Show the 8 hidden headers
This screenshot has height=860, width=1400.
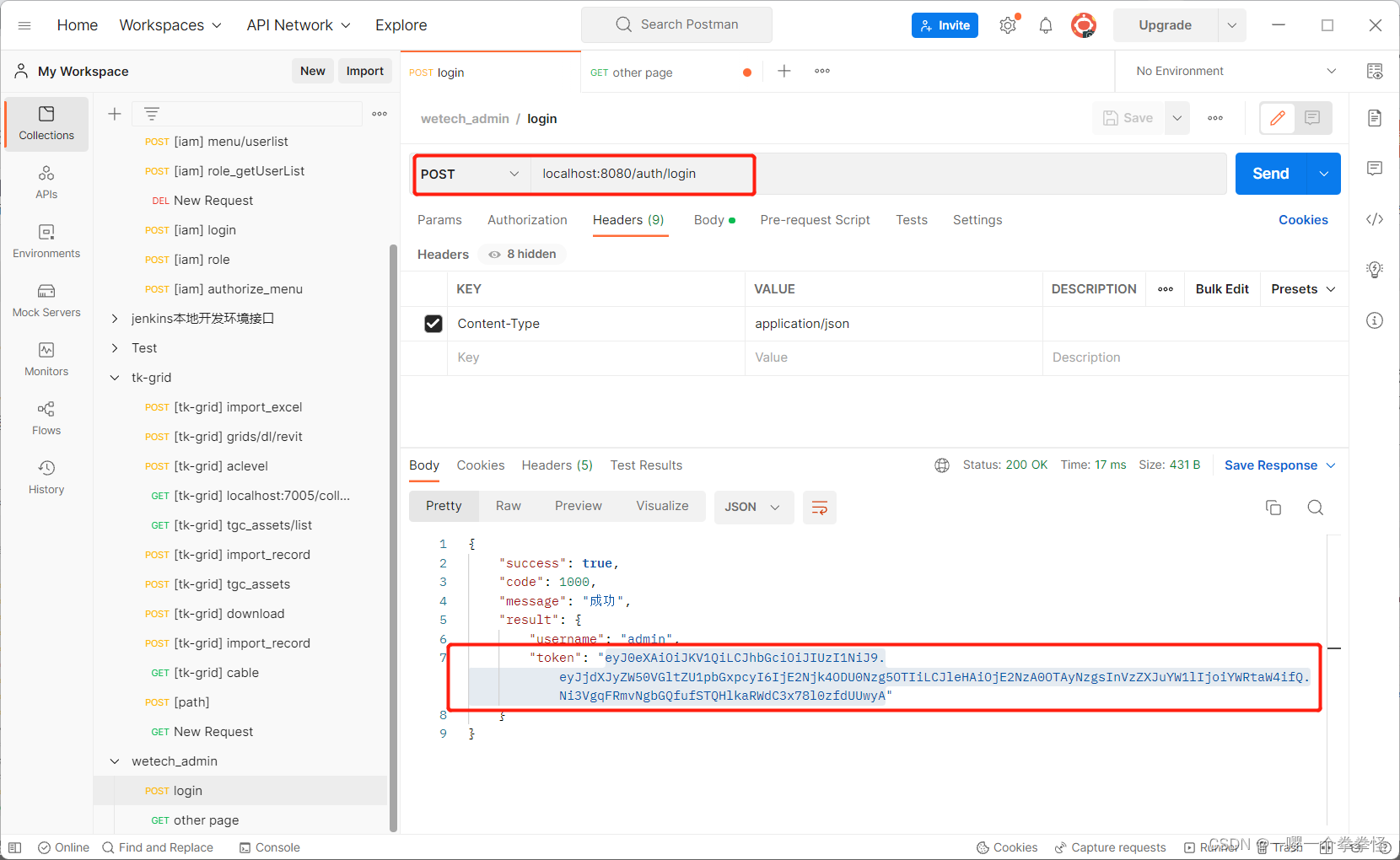[523, 254]
